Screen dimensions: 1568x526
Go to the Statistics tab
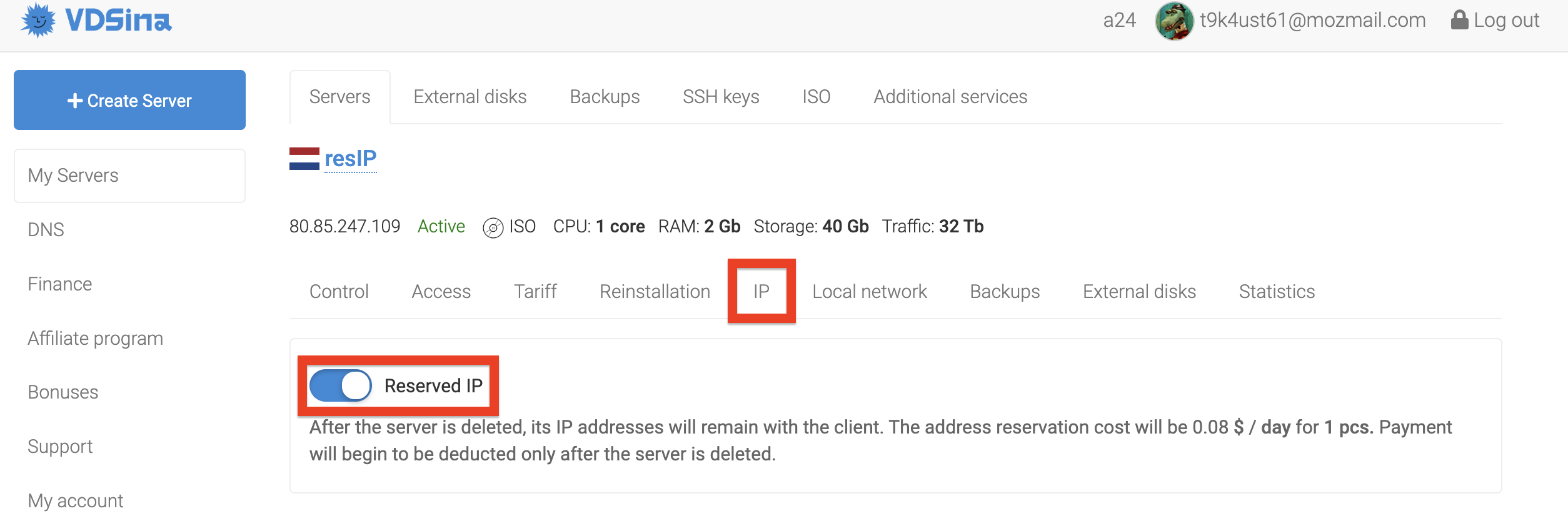1277,291
